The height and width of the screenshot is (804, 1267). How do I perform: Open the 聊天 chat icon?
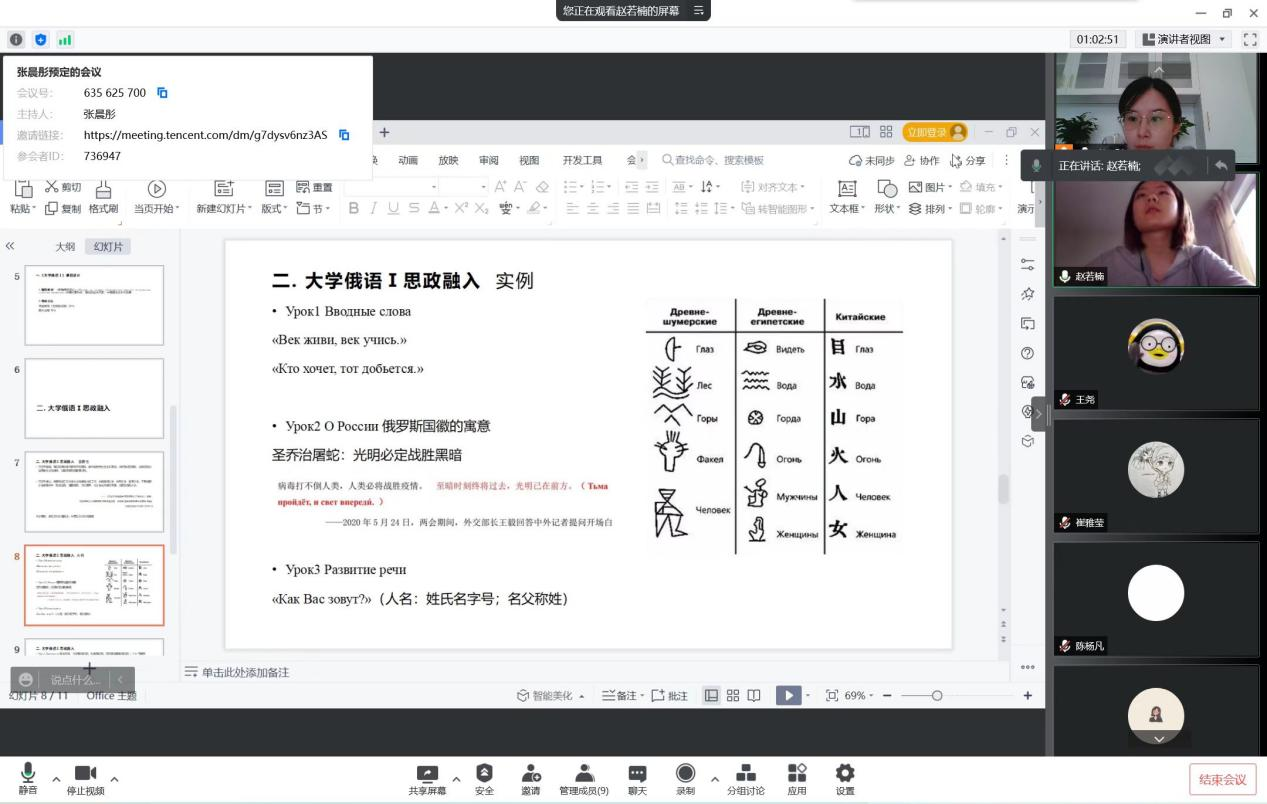click(637, 774)
